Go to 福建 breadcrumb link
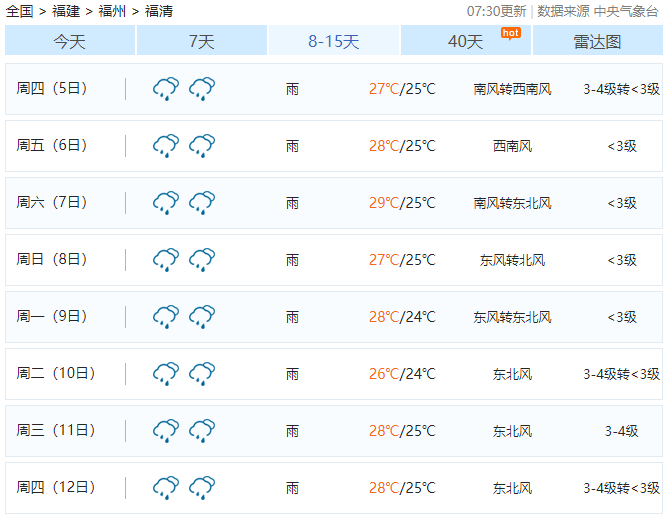 (x=66, y=11)
